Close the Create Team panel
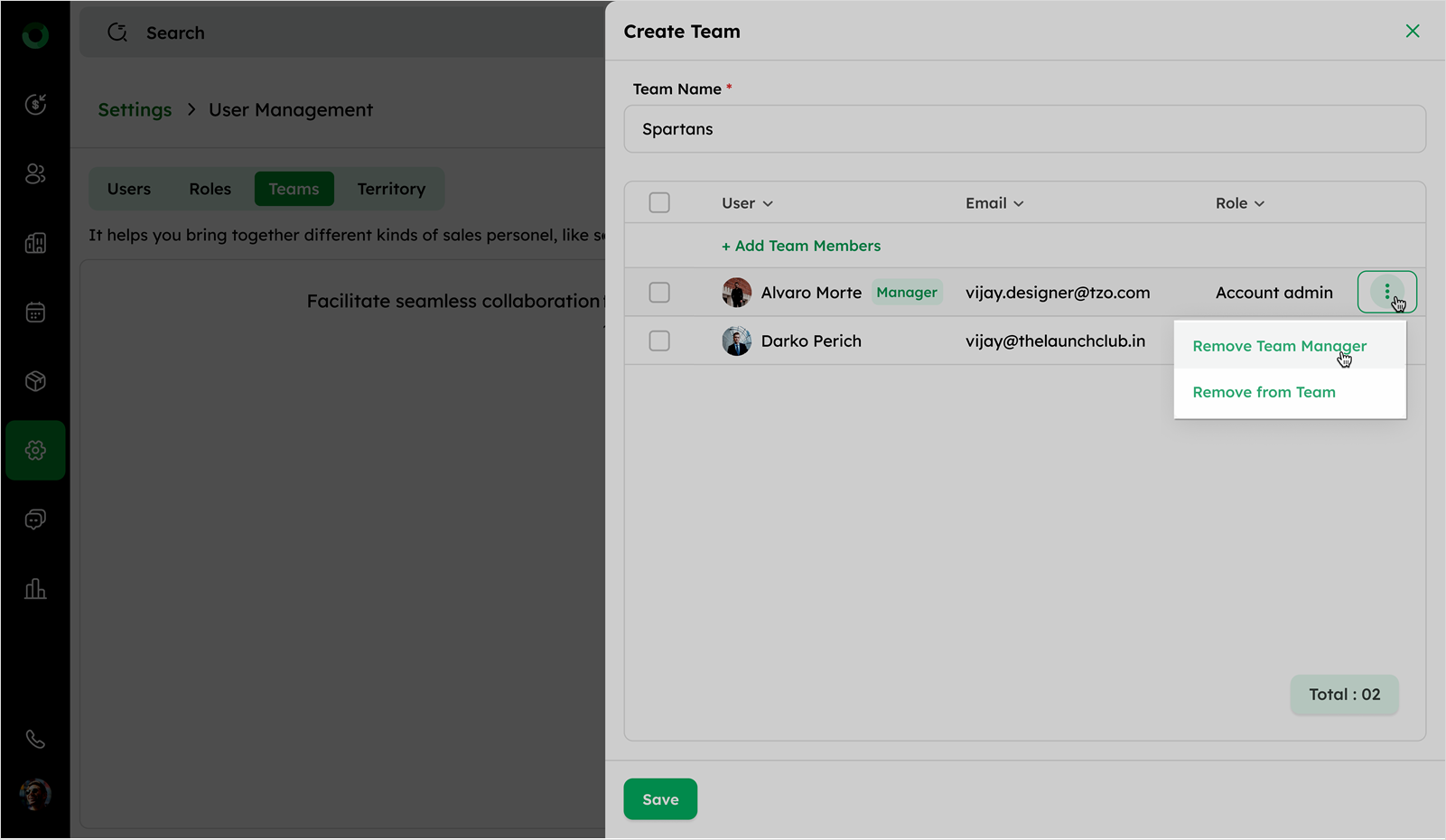 pyautogui.click(x=1413, y=32)
